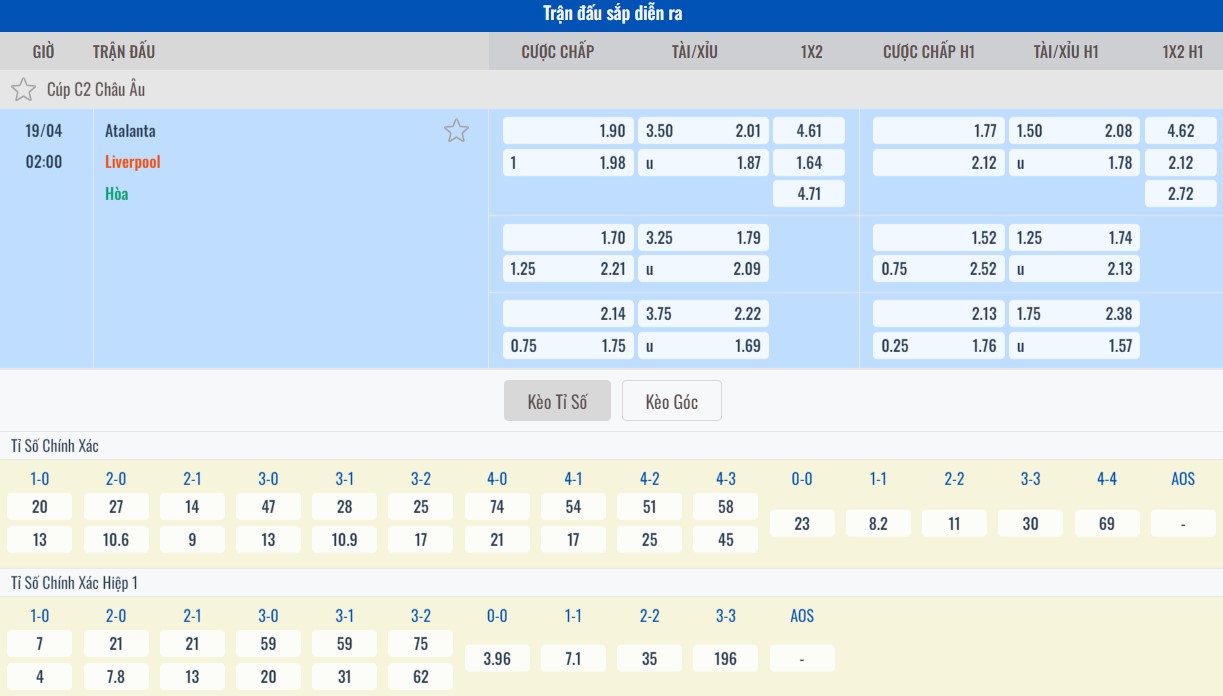Select 4-0 home score odds 74
Screen dimensions: 1223x696
497,507
